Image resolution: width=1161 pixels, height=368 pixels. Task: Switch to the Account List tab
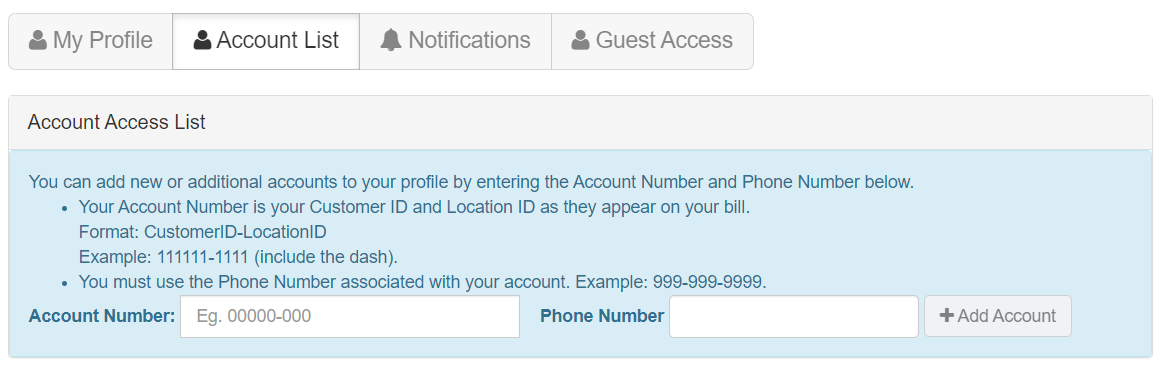click(x=266, y=41)
